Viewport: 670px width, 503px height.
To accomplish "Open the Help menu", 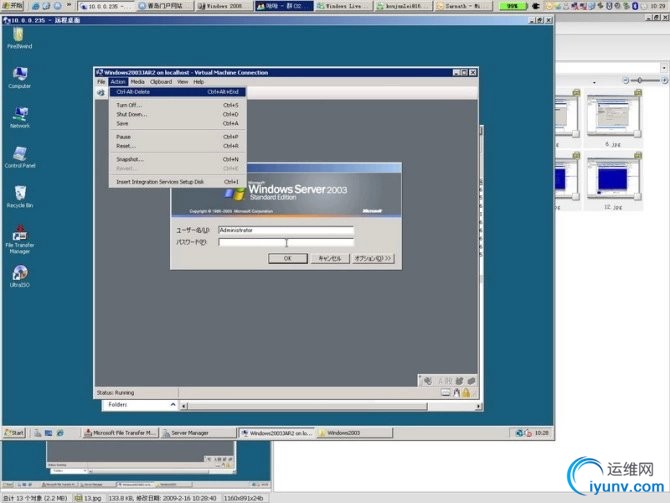I will click(199, 82).
